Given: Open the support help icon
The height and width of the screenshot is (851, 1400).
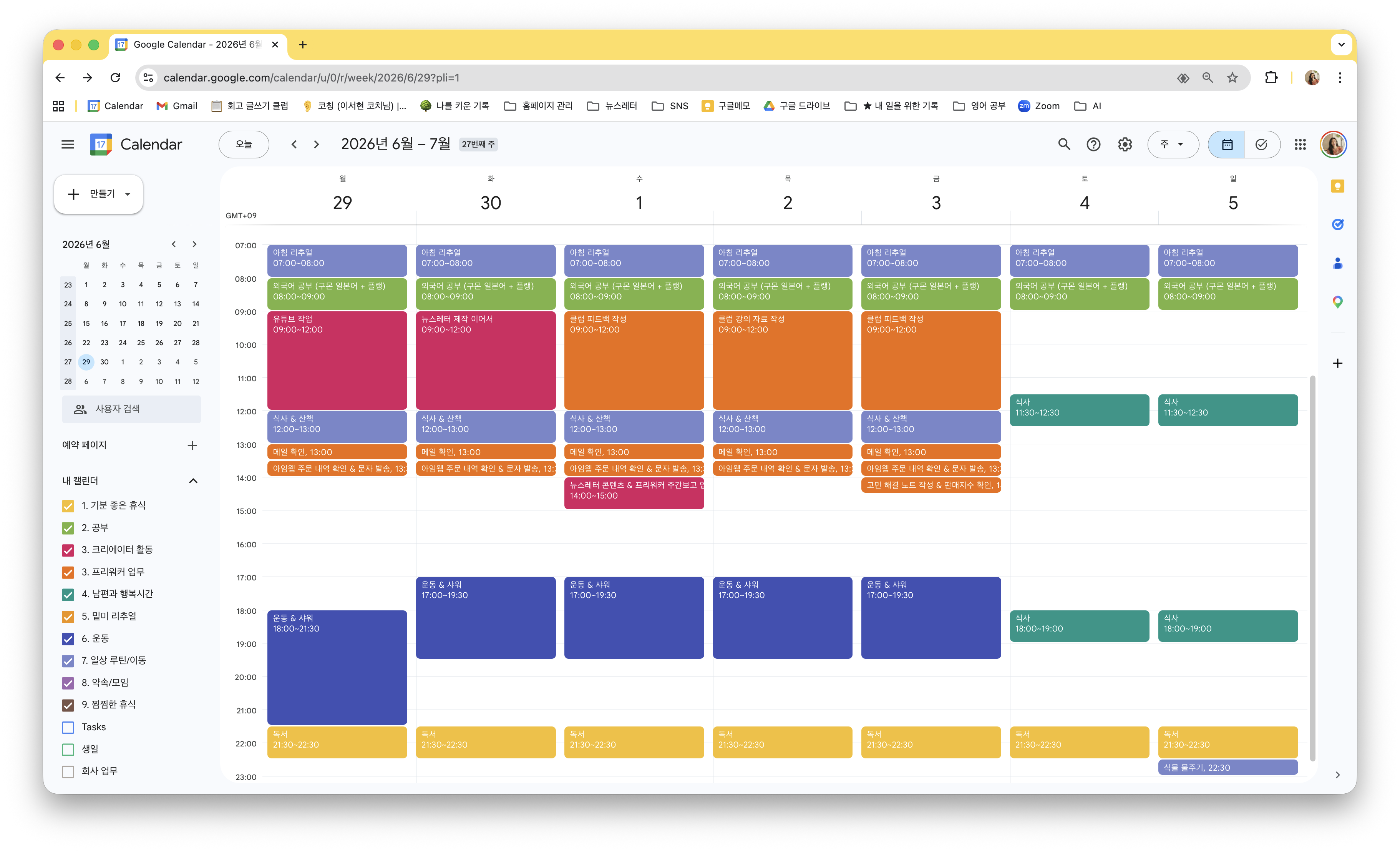Looking at the screenshot, I should 1093,145.
